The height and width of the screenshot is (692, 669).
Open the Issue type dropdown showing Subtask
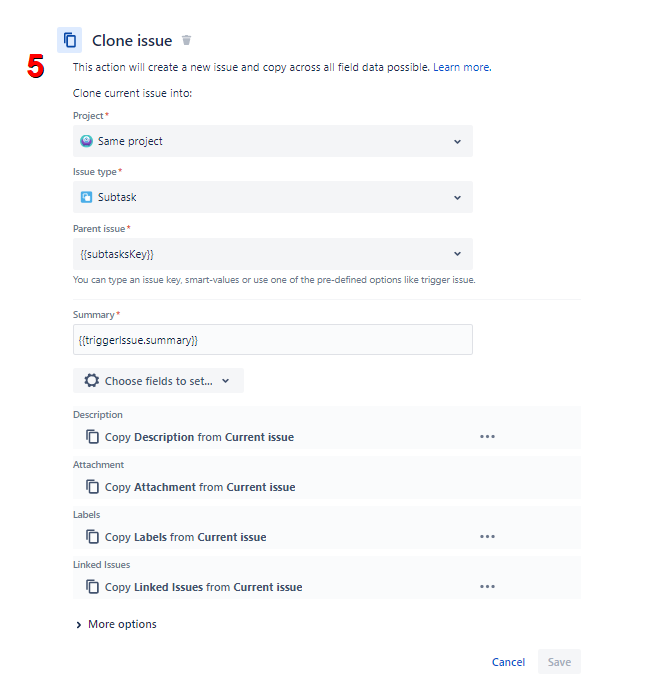tap(273, 197)
